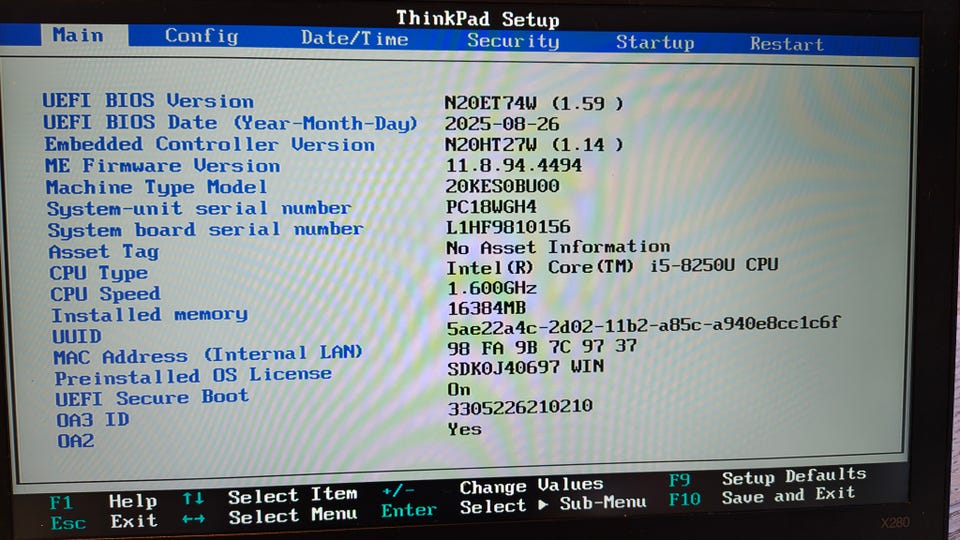Select MAC value 98 FA 9B 7C 97 37
This screenshot has width=960, height=540.
[x=542, y=347]
